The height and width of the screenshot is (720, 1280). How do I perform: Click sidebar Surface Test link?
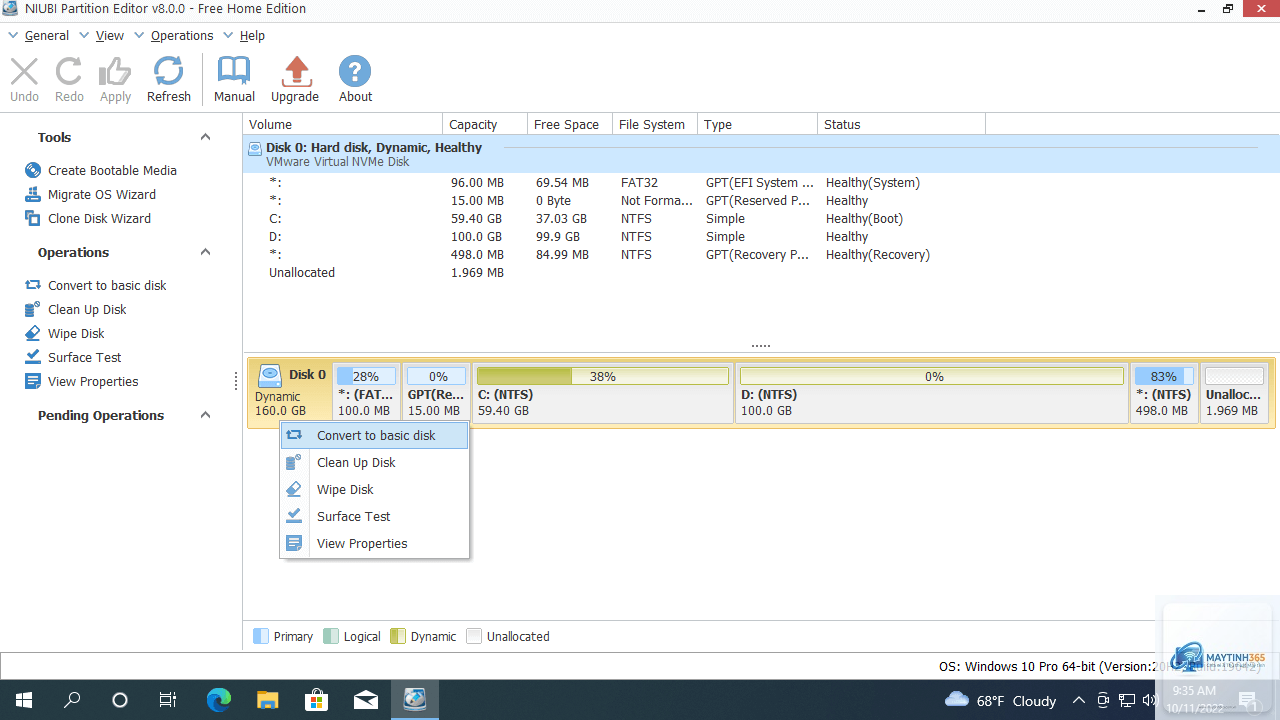pos(85,357)
